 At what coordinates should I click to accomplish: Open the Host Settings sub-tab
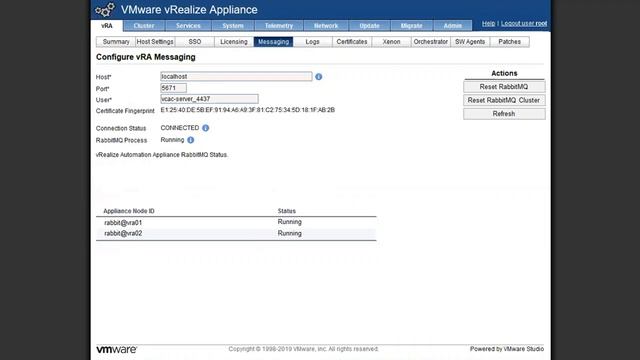pos(155,42)
